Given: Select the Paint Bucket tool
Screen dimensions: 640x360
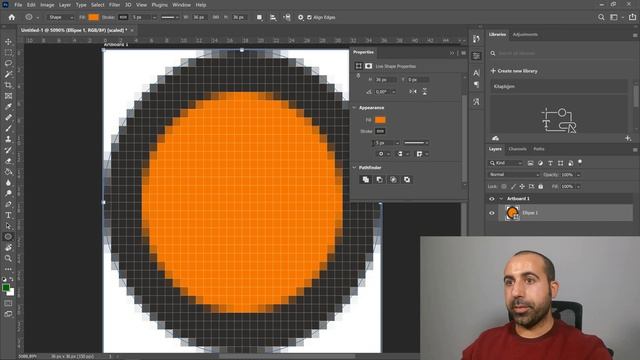Looking at the screenshot, I should pyautogui.click(x=8, y=171).
